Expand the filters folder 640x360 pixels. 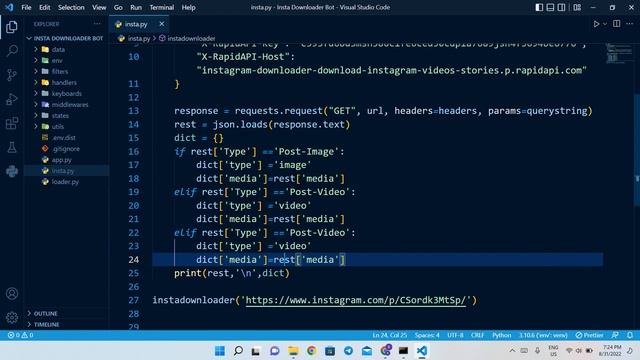[x=67, y=71]
